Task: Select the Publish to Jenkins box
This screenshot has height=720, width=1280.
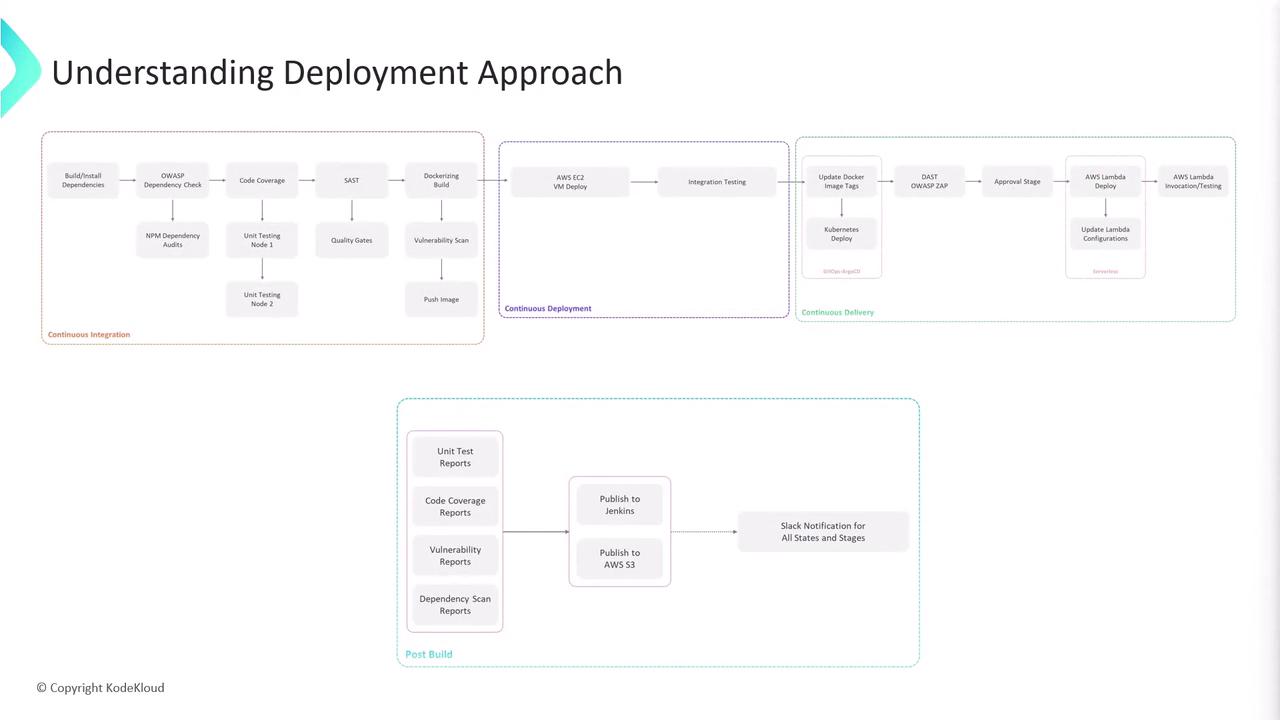Action: [620, 505]
